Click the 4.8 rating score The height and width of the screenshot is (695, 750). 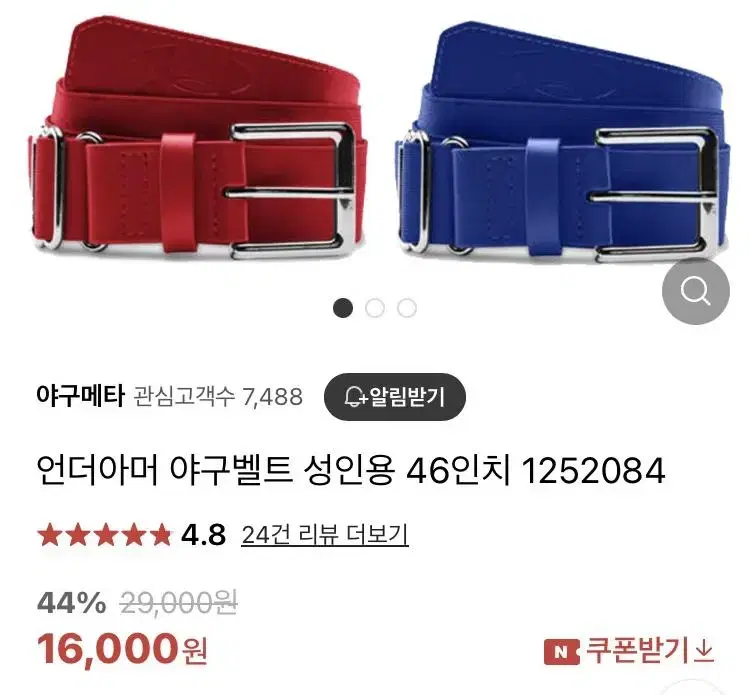tap(203, 535)
